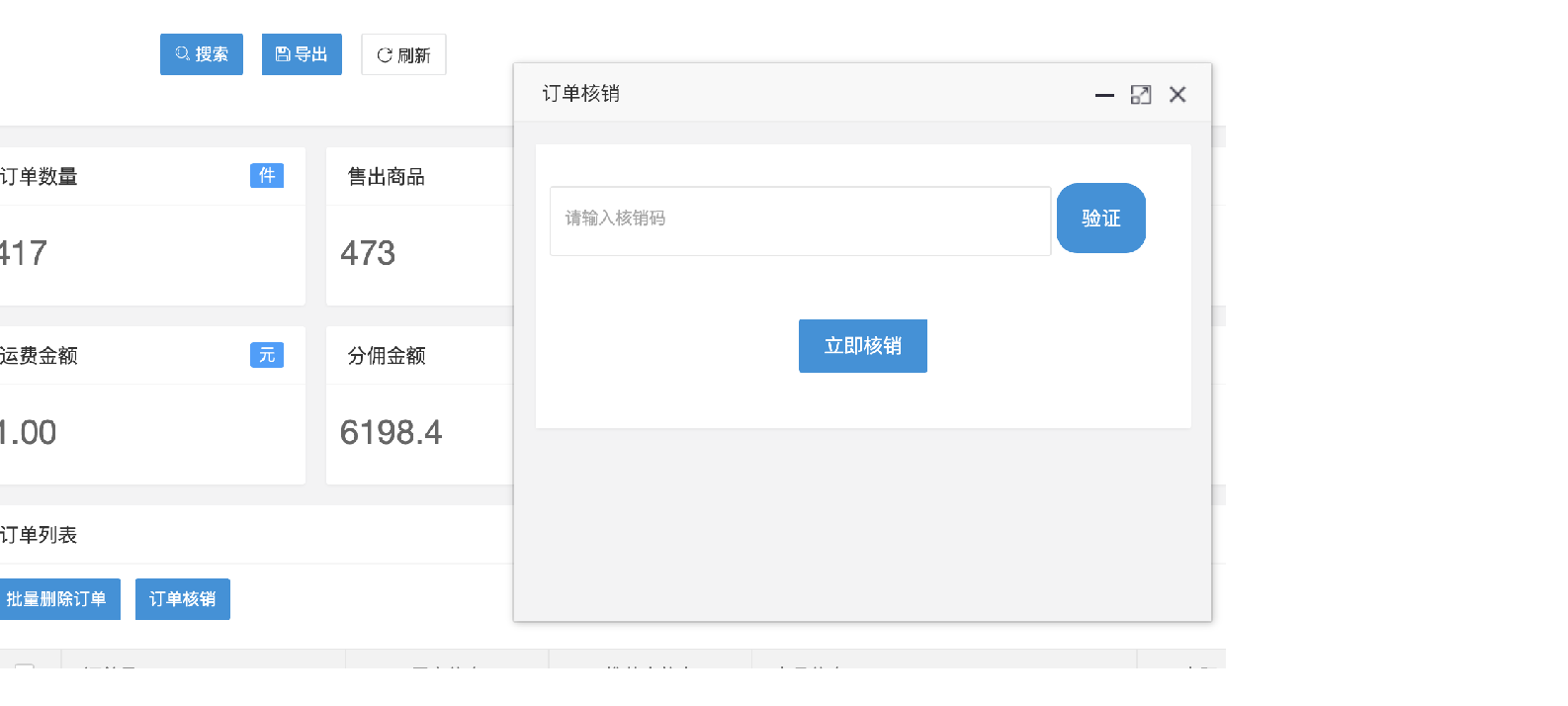The height and width of the screenshot is (706, 1568).
Task: Focus the 请输入核销码 input field
Action: pos(800,221)
